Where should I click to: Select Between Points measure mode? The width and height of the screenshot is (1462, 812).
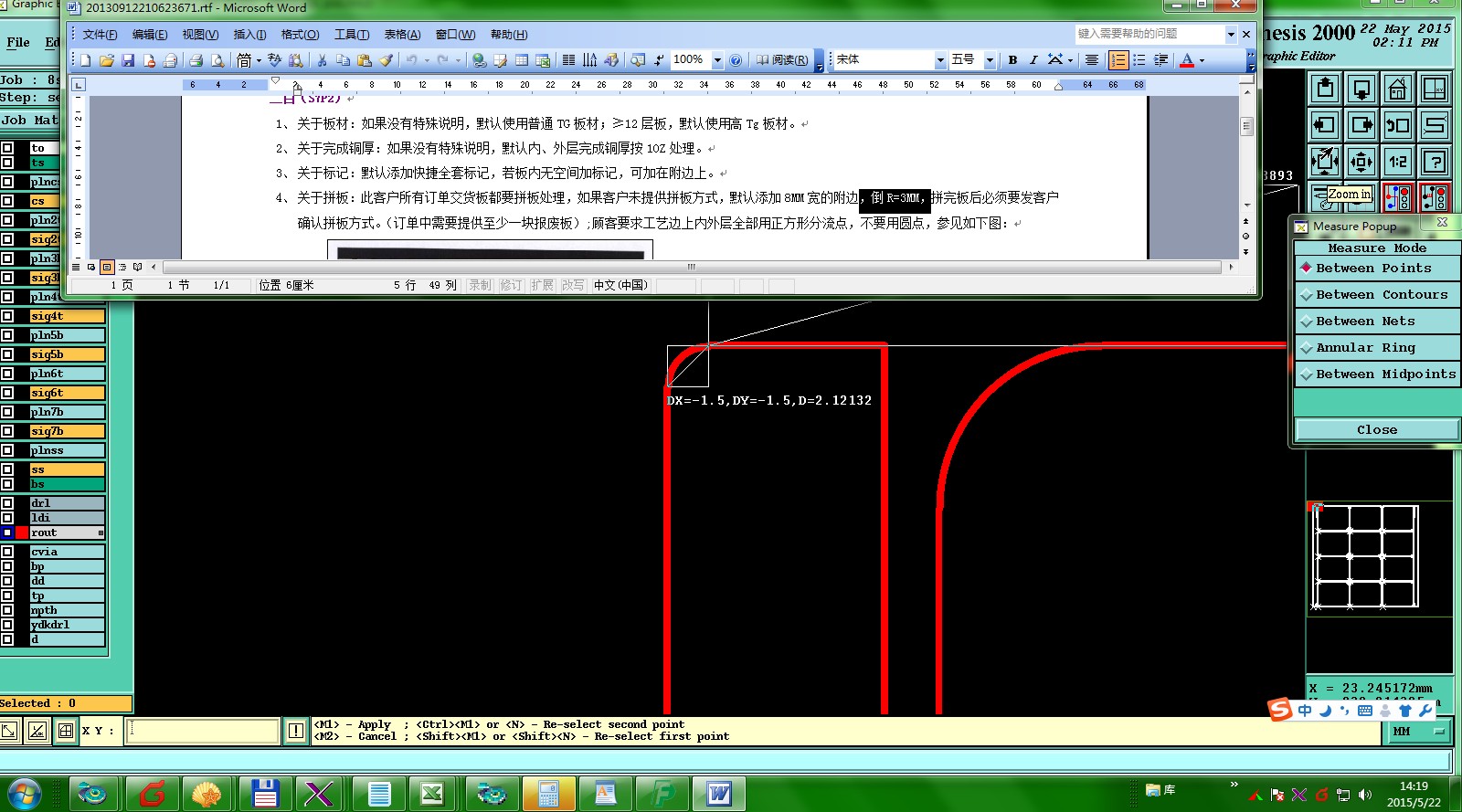pyautogui.click(x=1378, y=269)
